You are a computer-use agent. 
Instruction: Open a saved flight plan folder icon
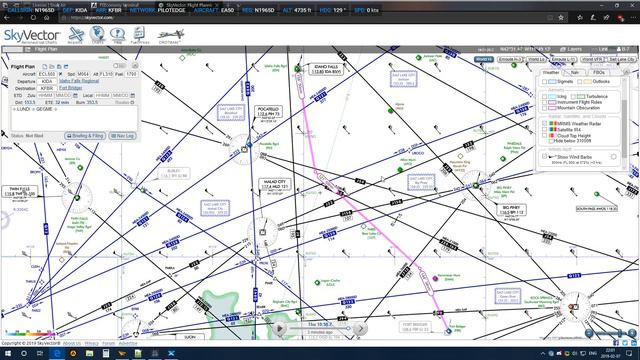pos(52,67)
